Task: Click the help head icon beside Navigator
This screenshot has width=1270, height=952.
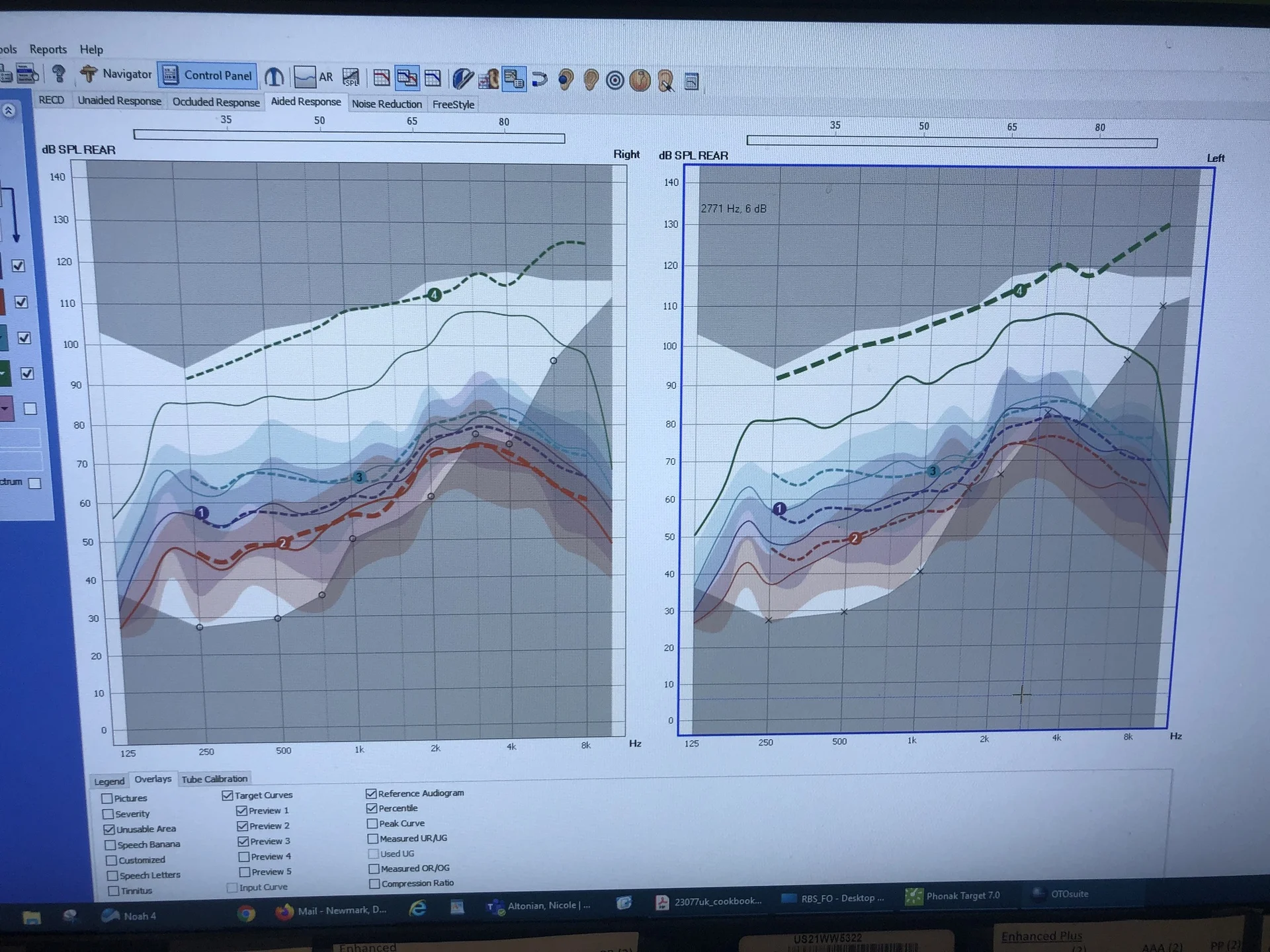Action: click(x=59, y=73)
